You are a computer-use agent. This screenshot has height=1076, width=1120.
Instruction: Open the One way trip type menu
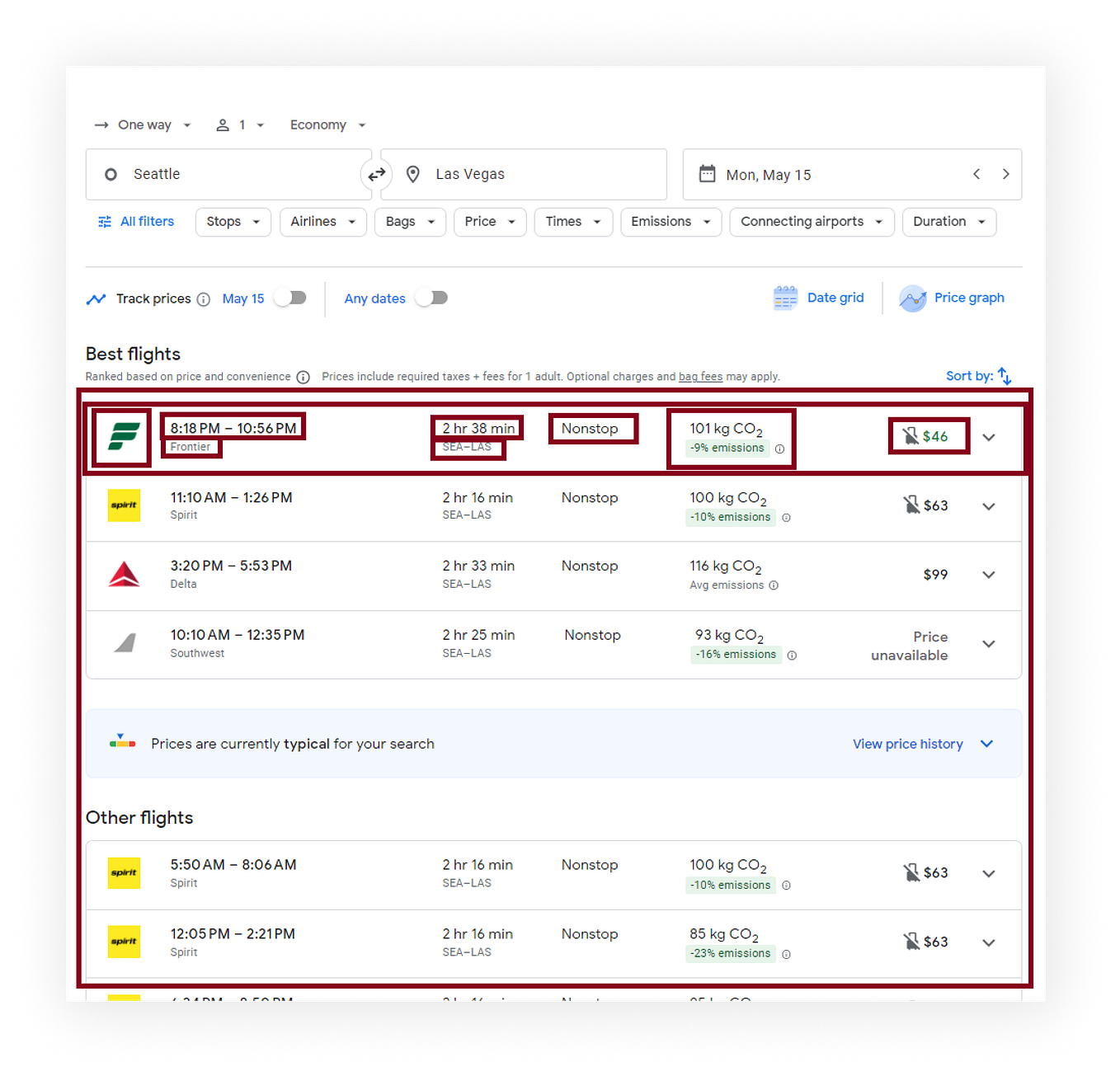(x=142, y=125)
